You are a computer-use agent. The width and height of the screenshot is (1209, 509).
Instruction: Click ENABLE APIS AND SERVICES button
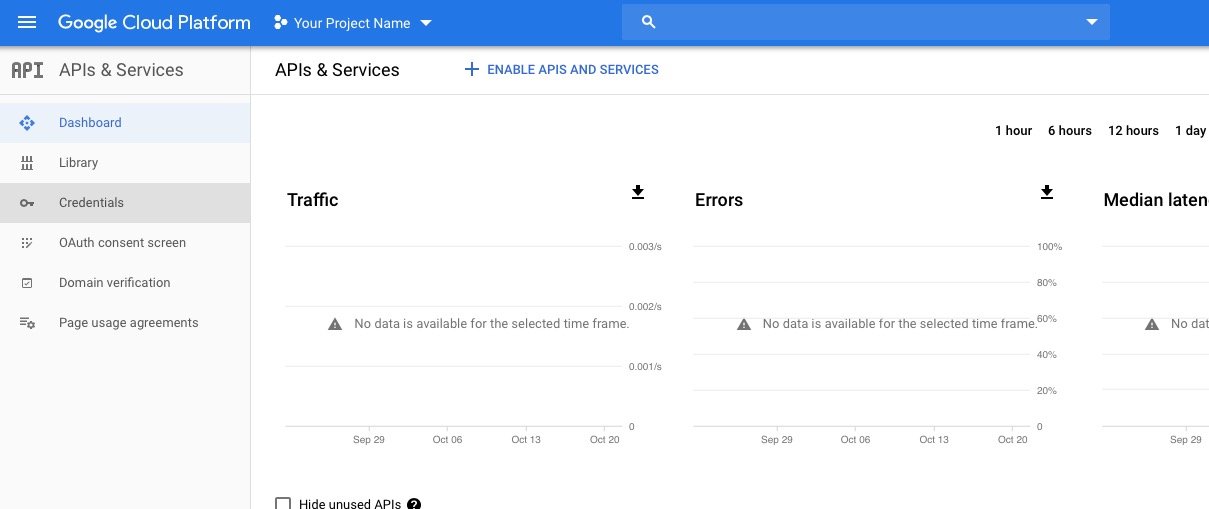561,70
